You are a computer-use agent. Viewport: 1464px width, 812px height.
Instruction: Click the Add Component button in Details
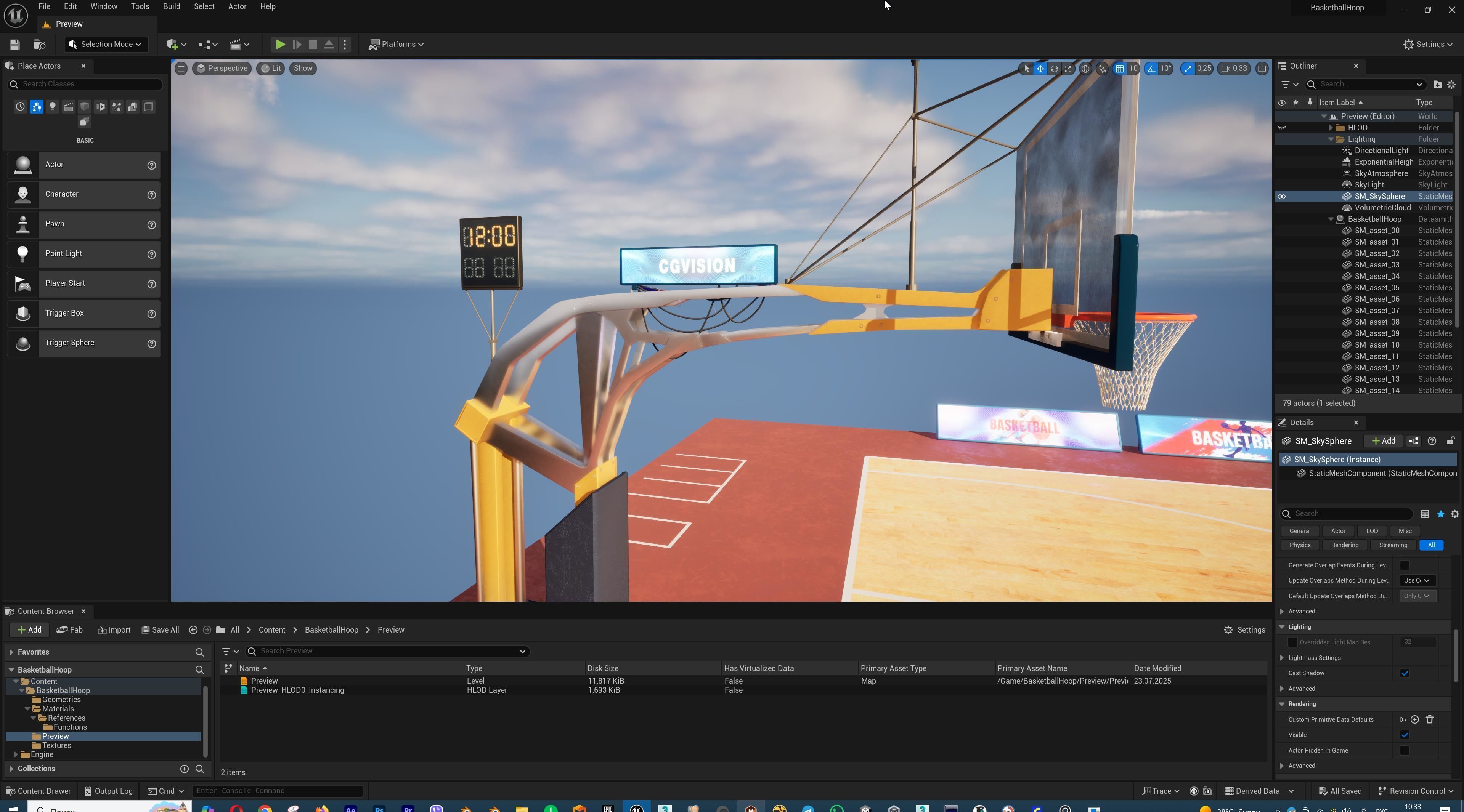[x=1383, y=441]
